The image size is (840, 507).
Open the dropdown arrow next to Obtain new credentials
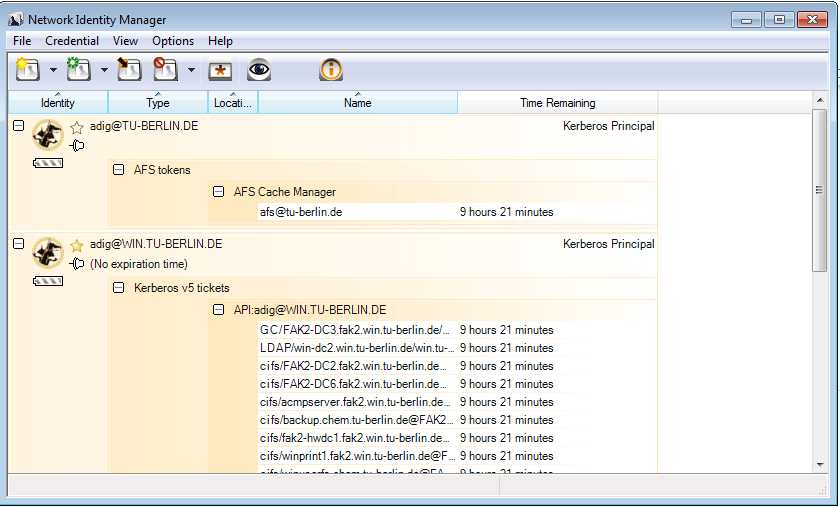coord(53,70)
